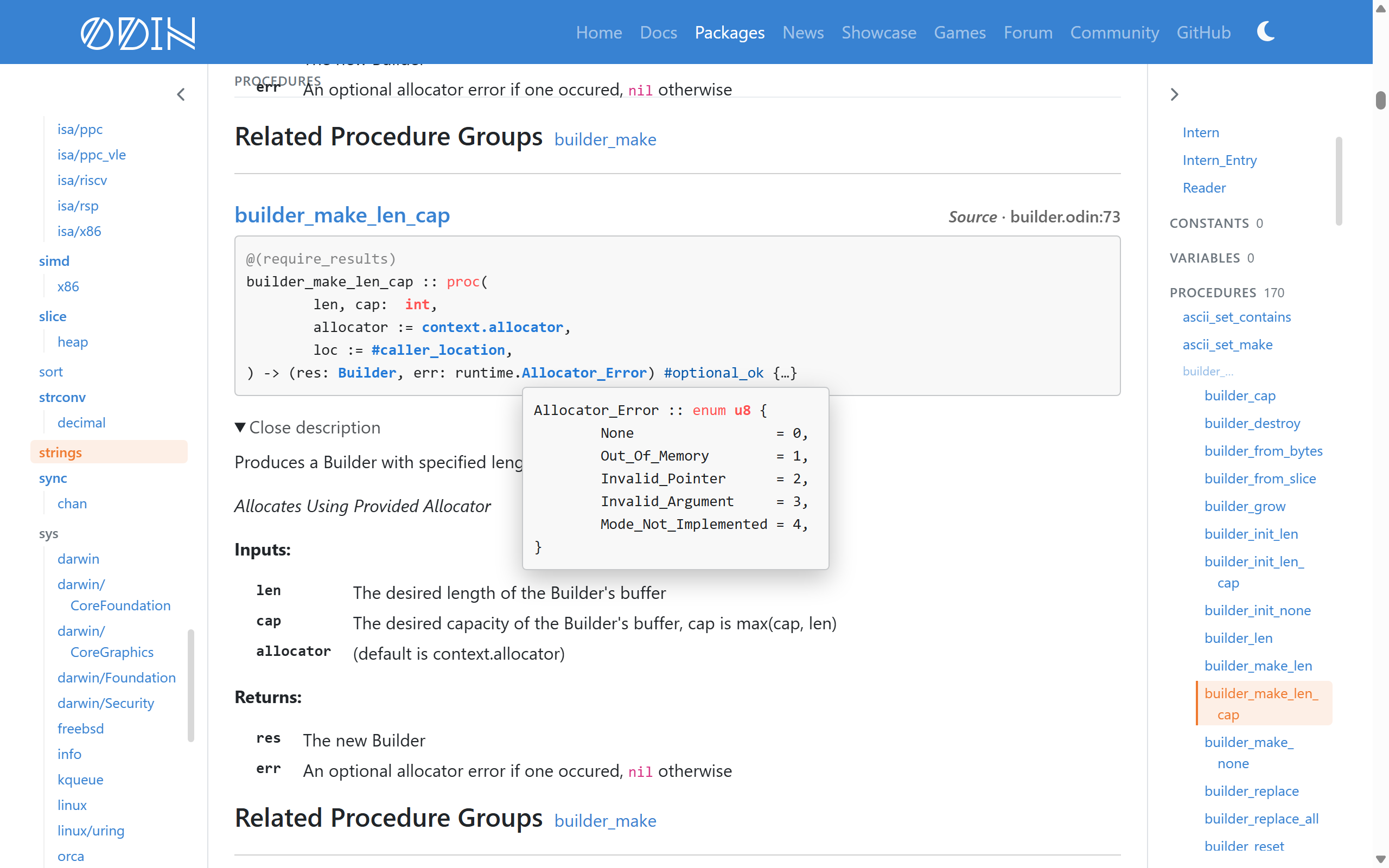This screenshot has height=868, width=1389.
Task: Jump to builder_cap in contents
Action: (x=1240, y=395)
